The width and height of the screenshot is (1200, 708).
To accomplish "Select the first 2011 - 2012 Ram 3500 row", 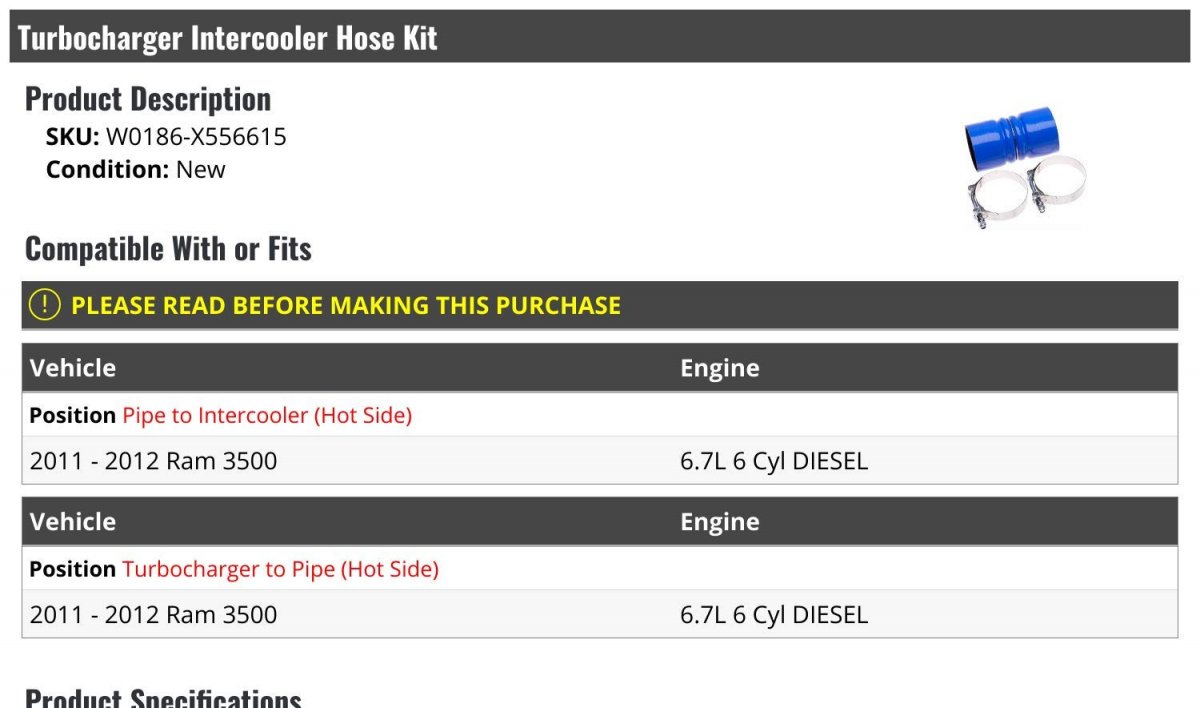I will 600,461.
